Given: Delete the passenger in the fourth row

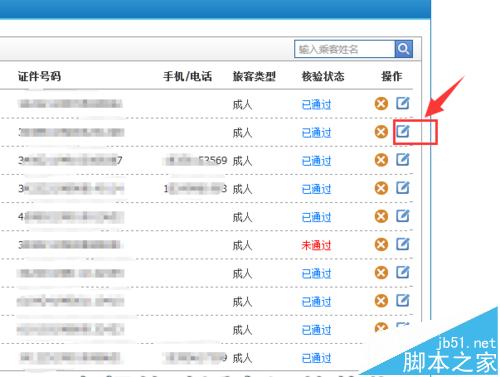Looking at the screenshot, I should point(381,188).
